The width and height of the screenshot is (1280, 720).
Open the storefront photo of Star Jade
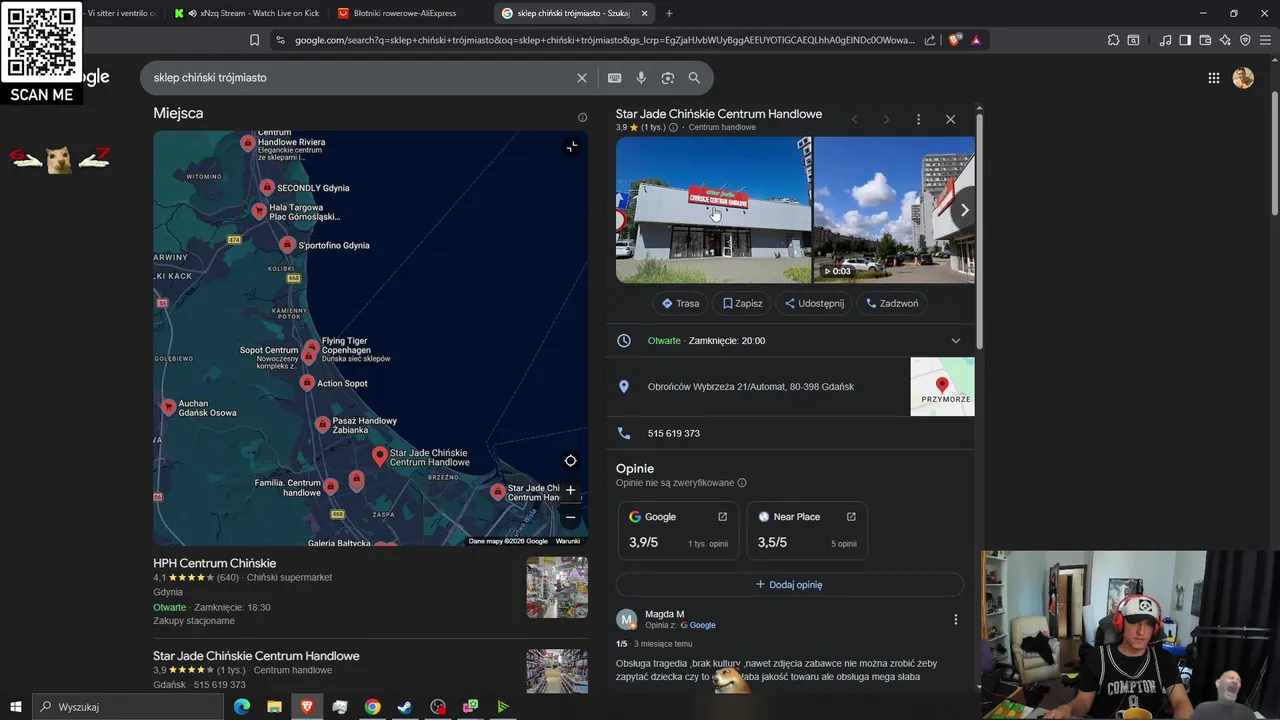tap(713, 210)
